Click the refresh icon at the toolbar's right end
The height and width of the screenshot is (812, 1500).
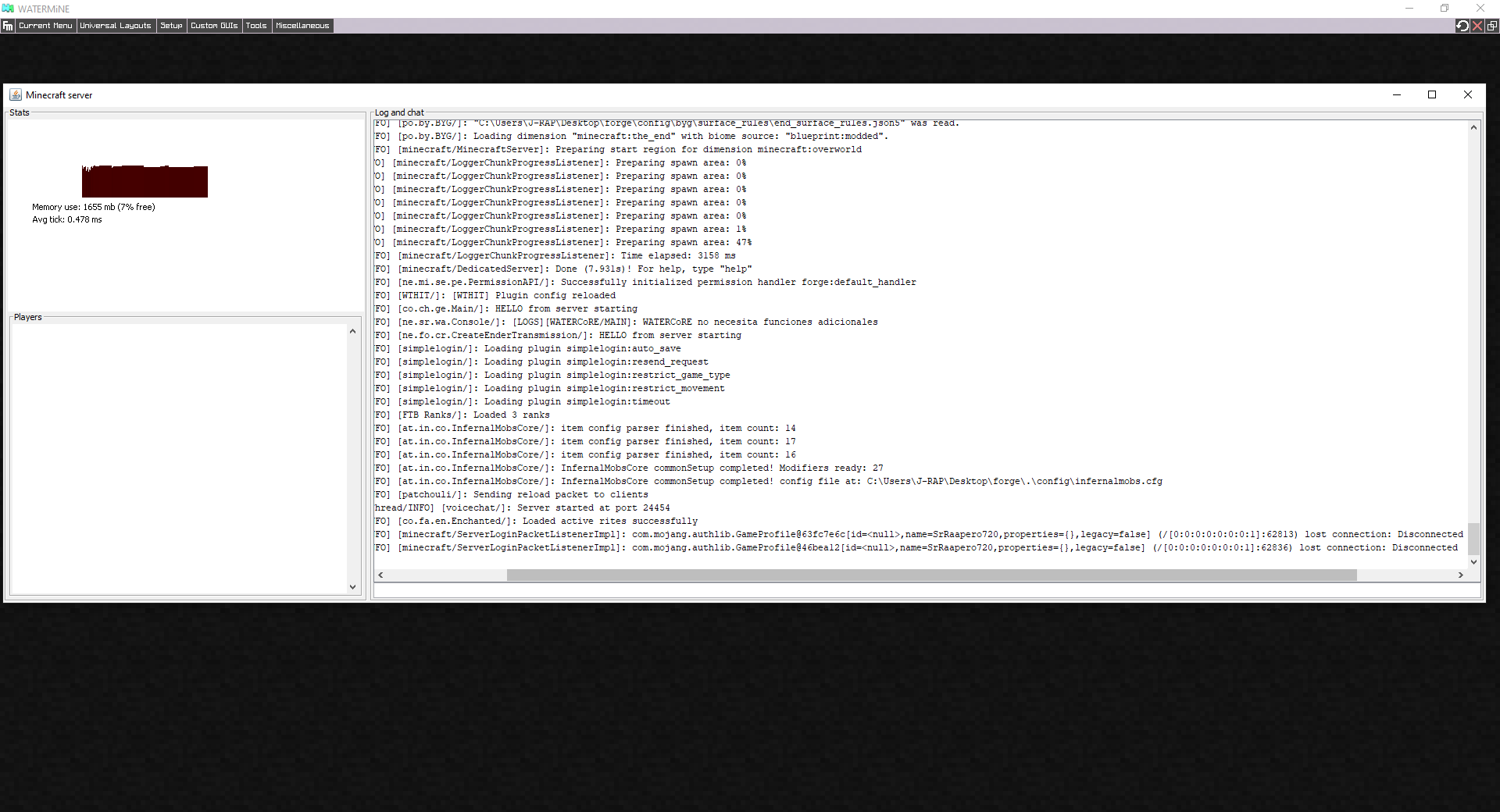pos(1462,26)
